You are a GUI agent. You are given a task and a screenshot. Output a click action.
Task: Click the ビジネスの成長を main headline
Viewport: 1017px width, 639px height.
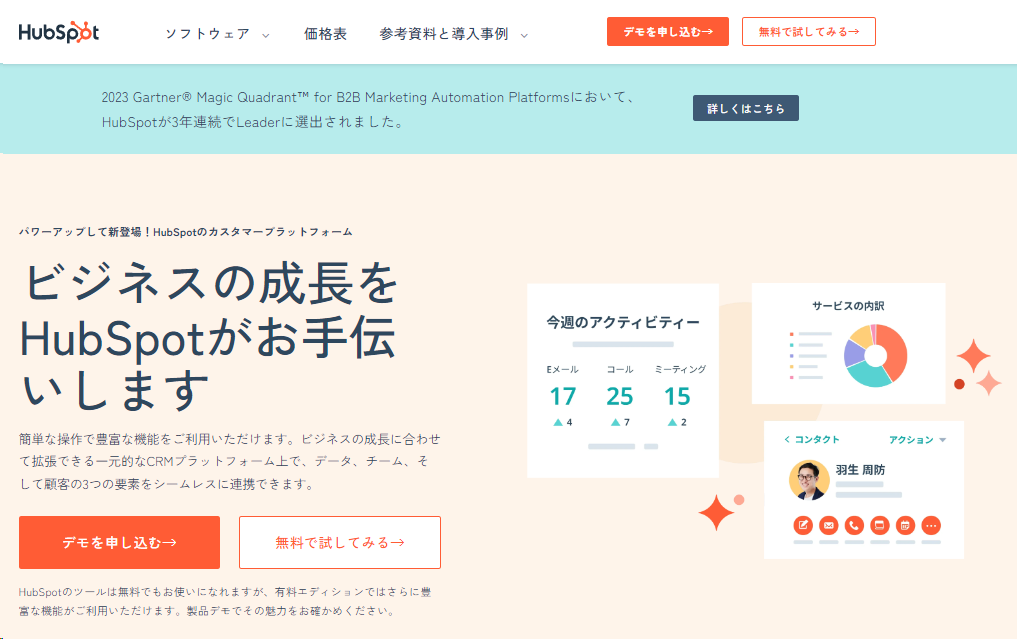(209, 336)
